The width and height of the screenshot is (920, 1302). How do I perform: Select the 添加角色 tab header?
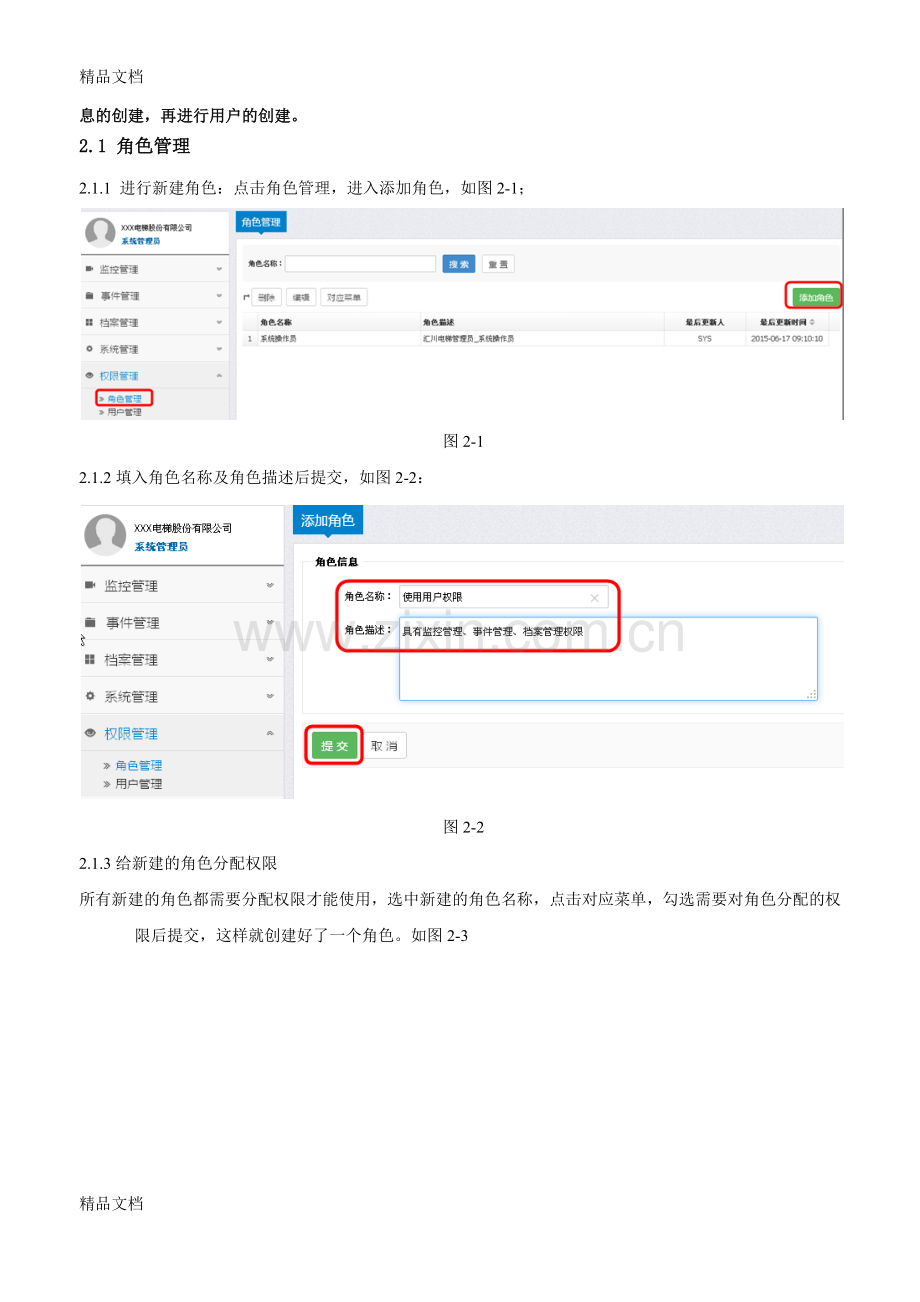(x=328, y=520)
